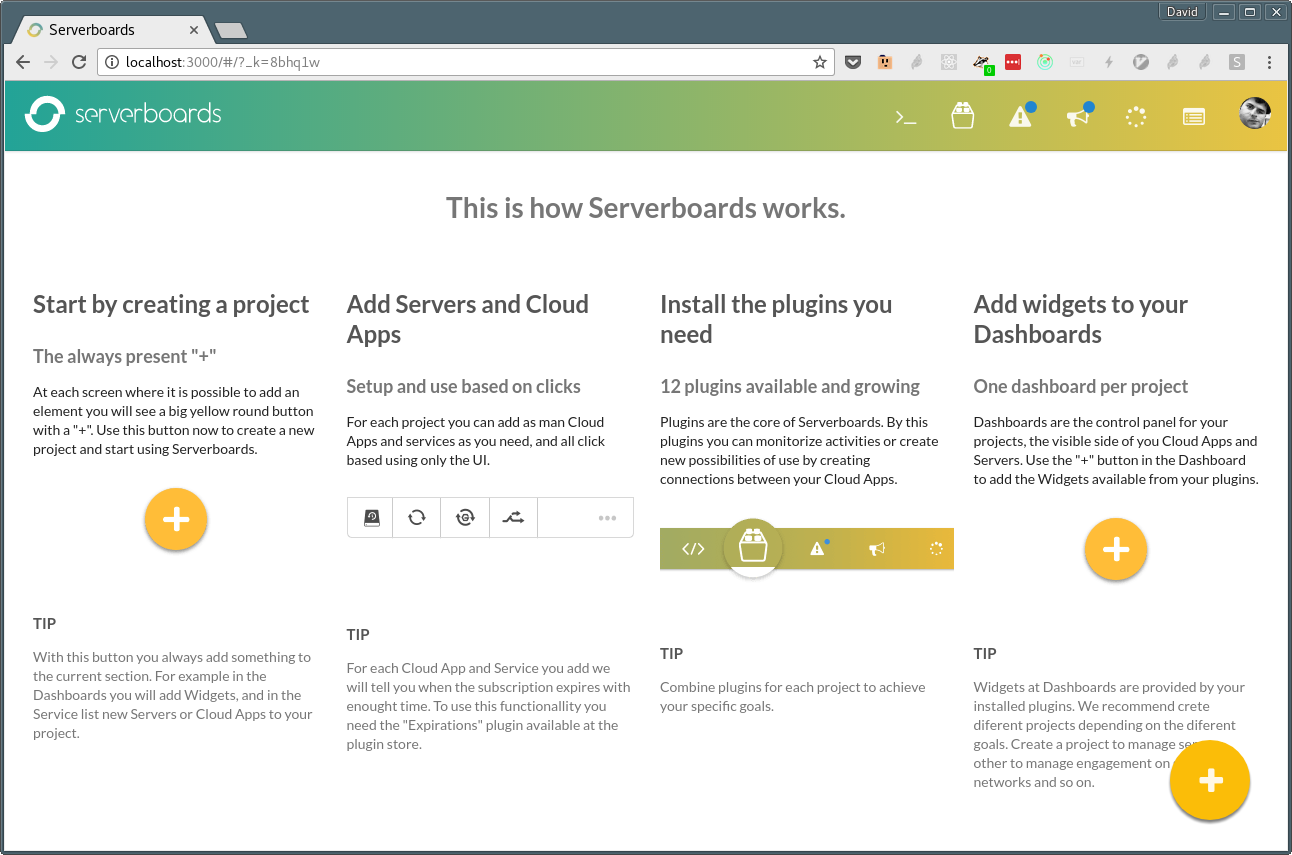The width and height of the screenshot is (1292, 855).
Task: Open the React developer tools extension icon
Action: pos(949,62)
